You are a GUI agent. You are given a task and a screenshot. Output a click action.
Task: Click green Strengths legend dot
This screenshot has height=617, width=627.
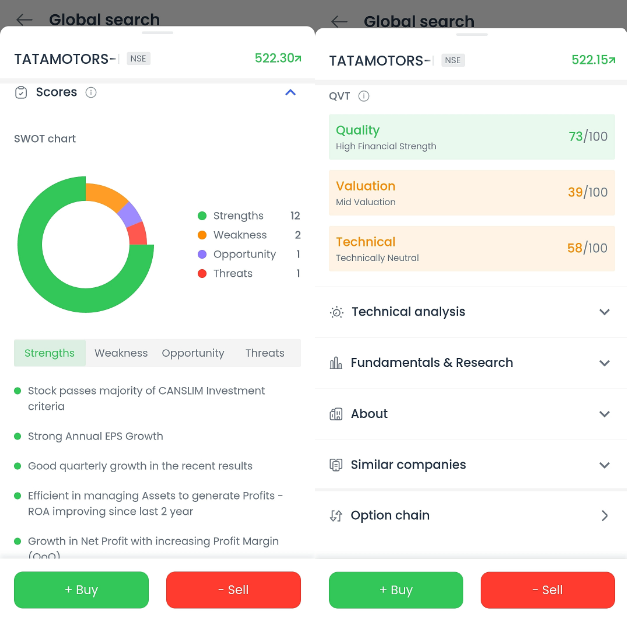pos(202,216)
